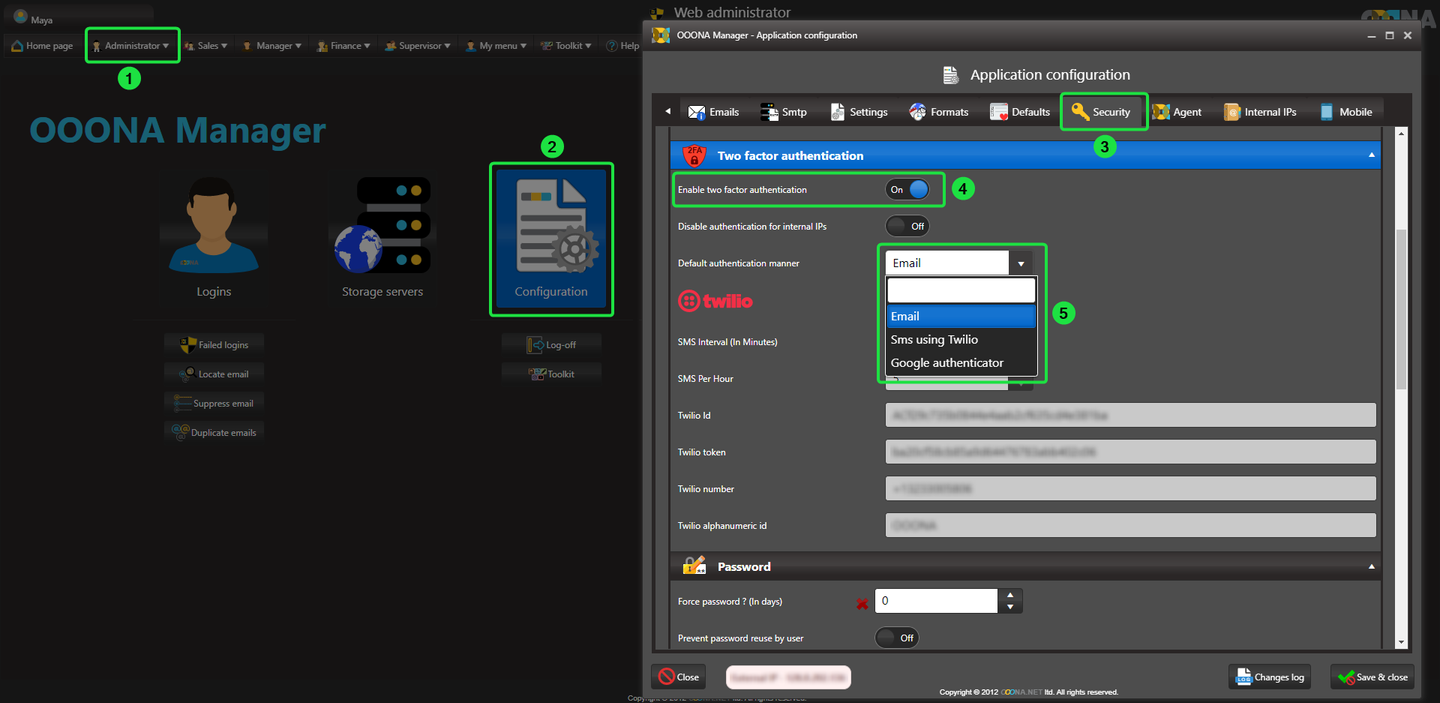Viewport: 1440px width, 703px height.
Task: Click the Duplicate emails shortcut
Action: tap(214, 433)
